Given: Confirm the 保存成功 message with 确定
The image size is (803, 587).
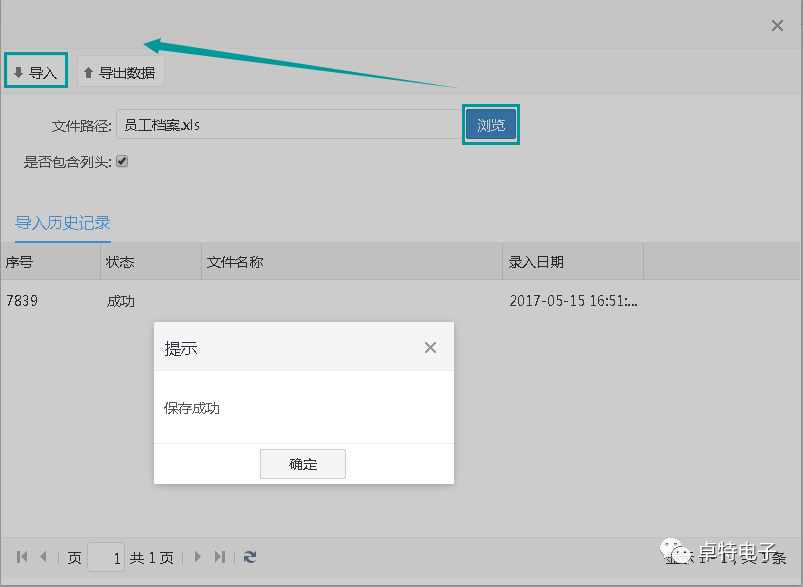Looking at the screenshot, I should (302, 464).
